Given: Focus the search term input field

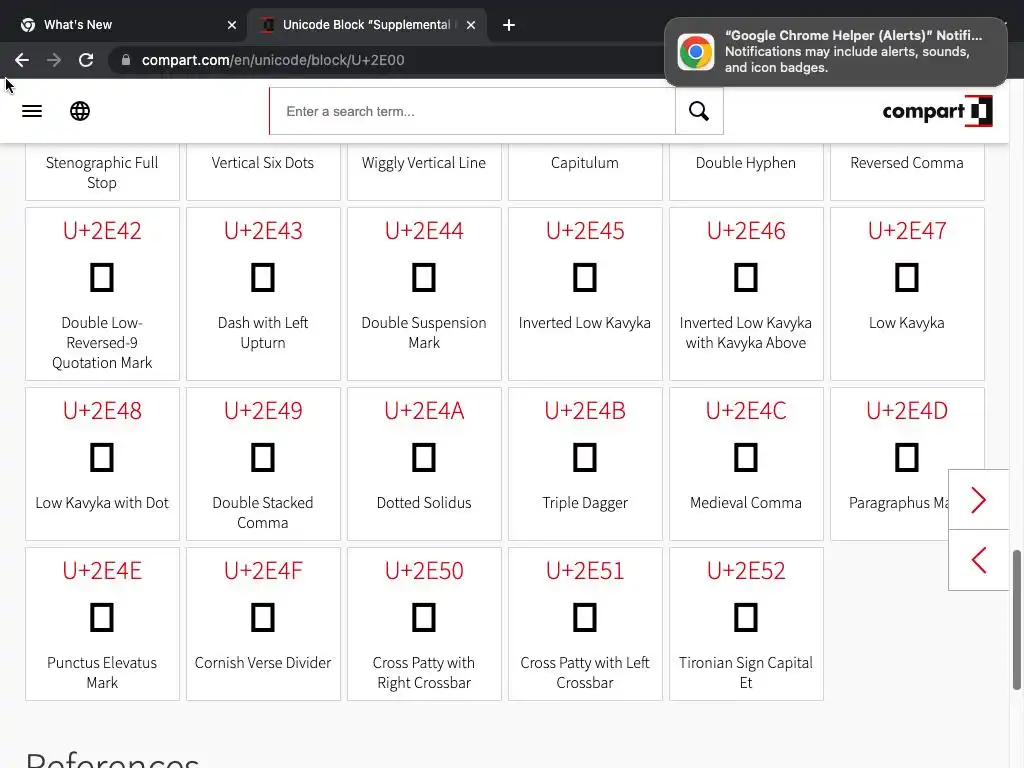Looking at the screenshot, I should tap(472, 111).
